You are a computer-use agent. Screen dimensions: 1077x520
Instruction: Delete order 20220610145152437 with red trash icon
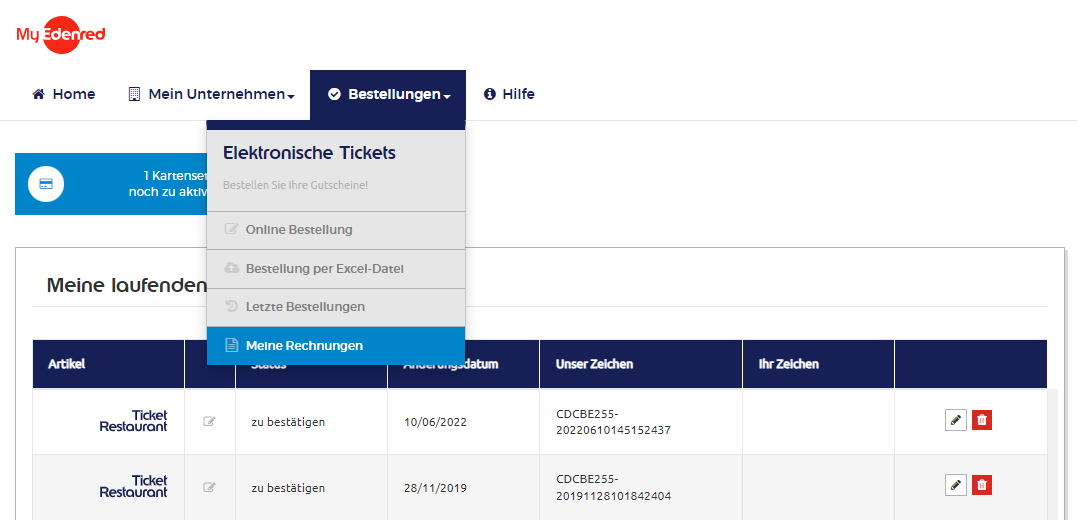[982, 420]
